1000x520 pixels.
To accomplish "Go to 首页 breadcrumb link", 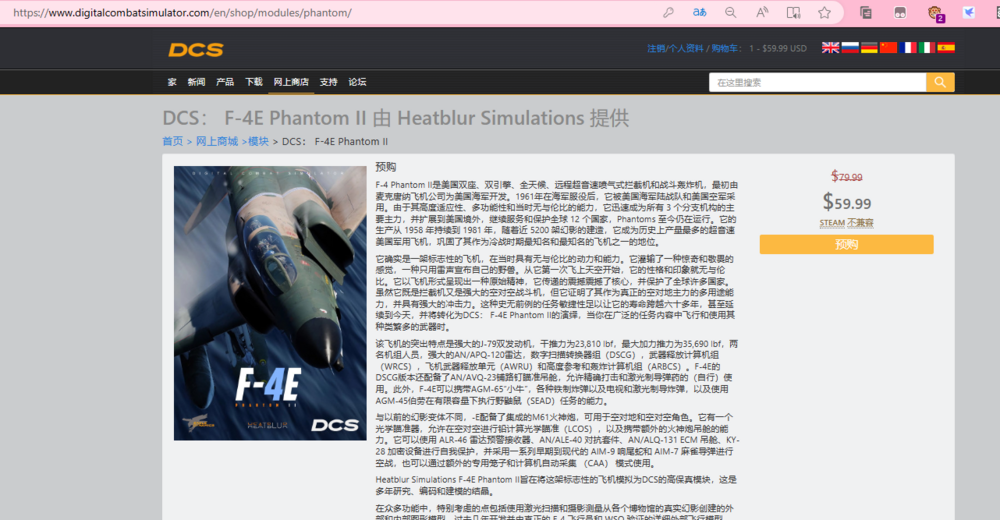I will click(173, 141).
